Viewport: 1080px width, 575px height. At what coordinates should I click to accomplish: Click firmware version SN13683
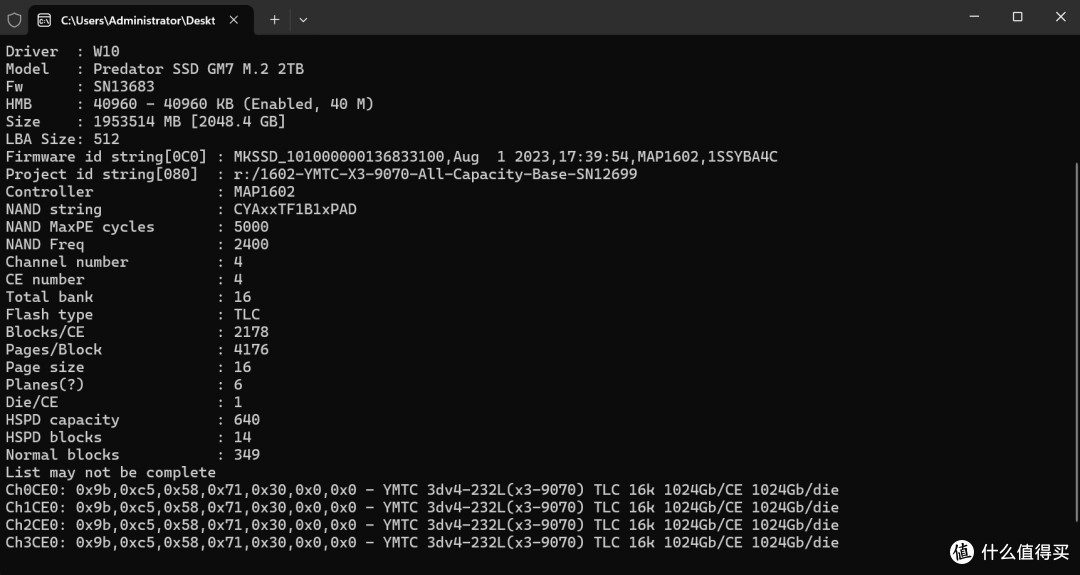[124, 87]
